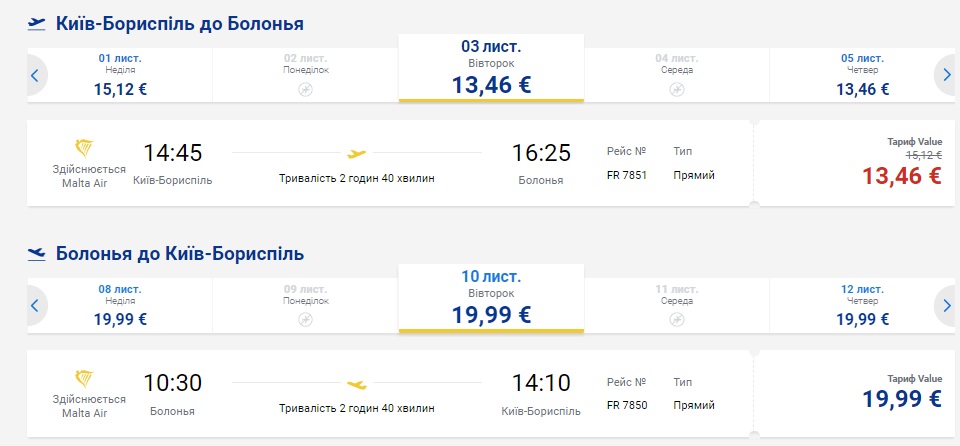
Task: Click the returning plane icon beside Болонья heading
Action: (x=37, y=253)
